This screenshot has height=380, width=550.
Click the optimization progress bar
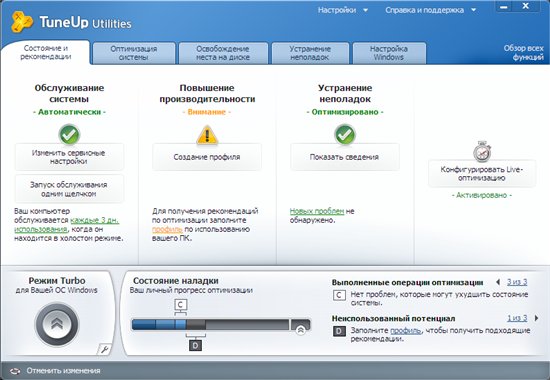[221, 325]
